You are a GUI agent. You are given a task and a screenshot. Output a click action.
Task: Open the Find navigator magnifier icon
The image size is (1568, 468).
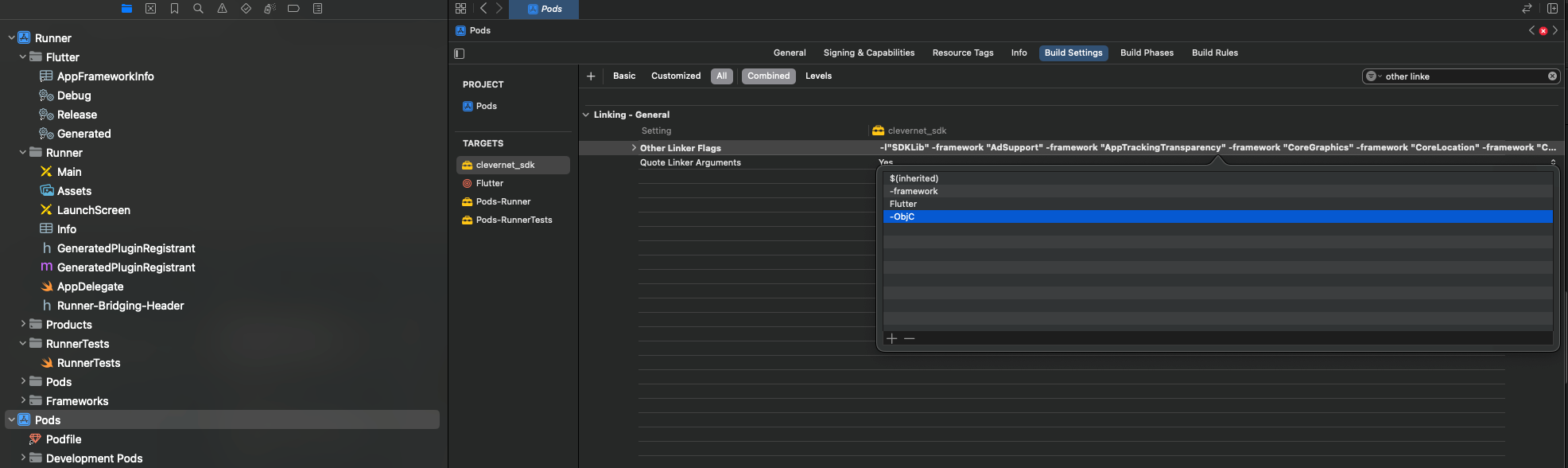pos(198,9)
